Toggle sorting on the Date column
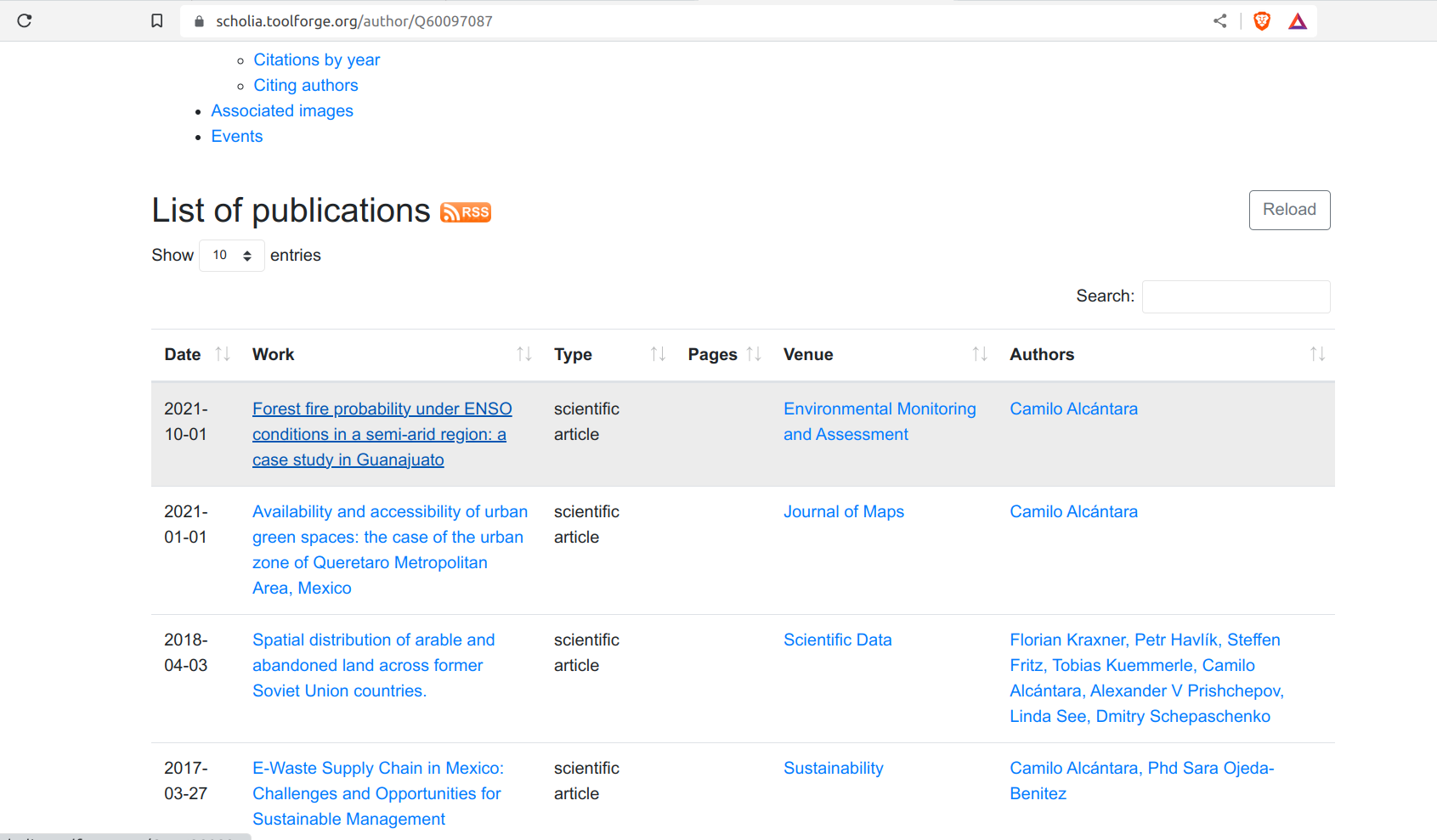This screenshot has width=1437, height=840. pos(223,354)
